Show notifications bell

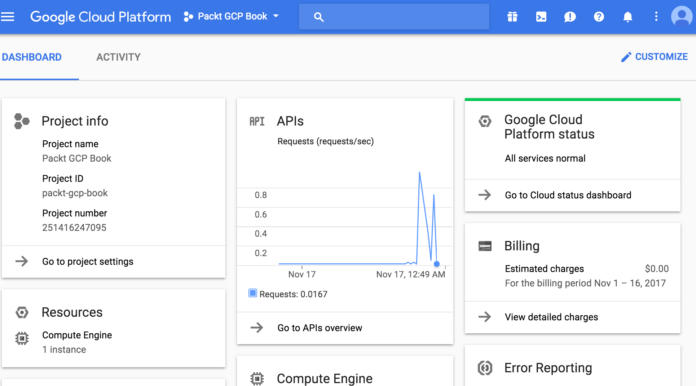click(628, 17)
